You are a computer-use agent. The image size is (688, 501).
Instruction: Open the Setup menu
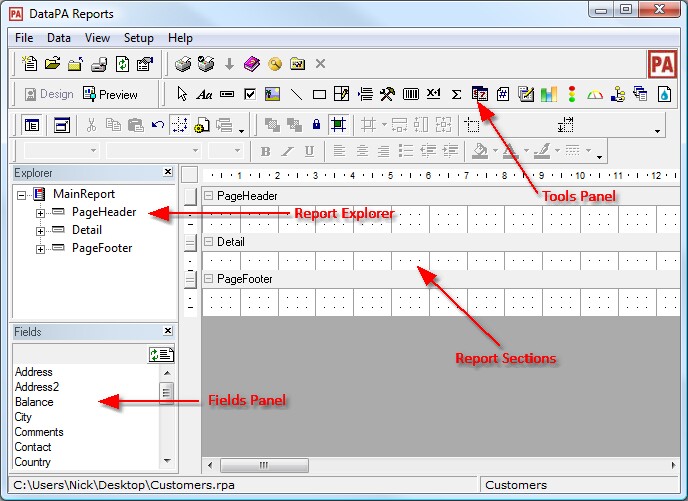(138, 38)
